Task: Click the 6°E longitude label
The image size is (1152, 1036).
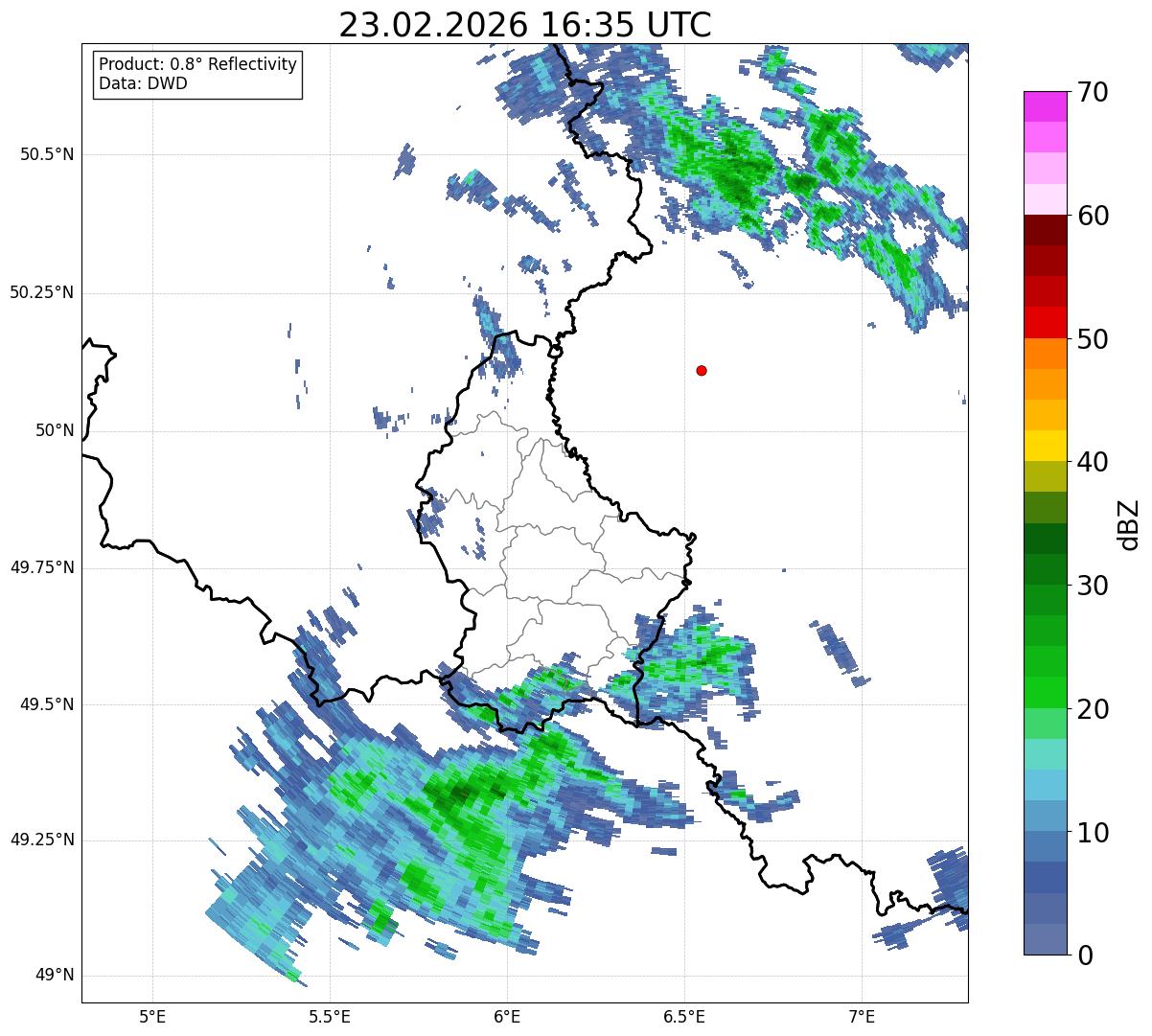Action: pos(507,1016)
